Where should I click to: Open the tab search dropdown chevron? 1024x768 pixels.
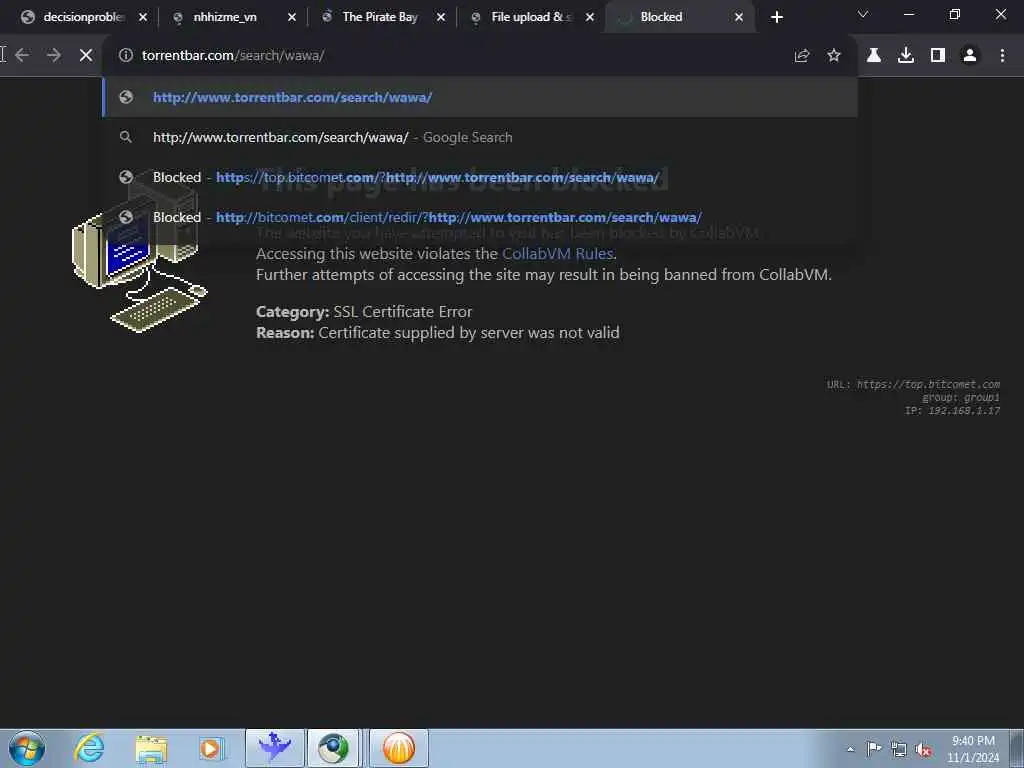tap(863, 14)
